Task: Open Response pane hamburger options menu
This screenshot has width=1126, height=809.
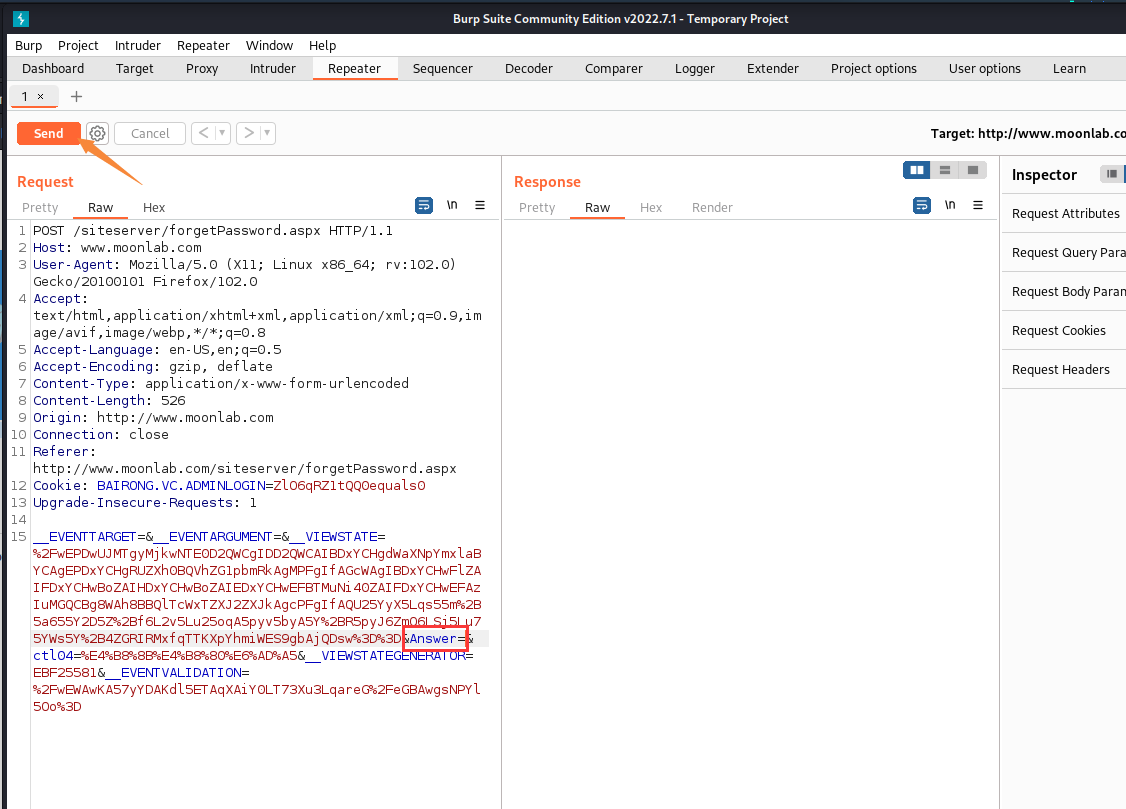Action: [977, 205]
